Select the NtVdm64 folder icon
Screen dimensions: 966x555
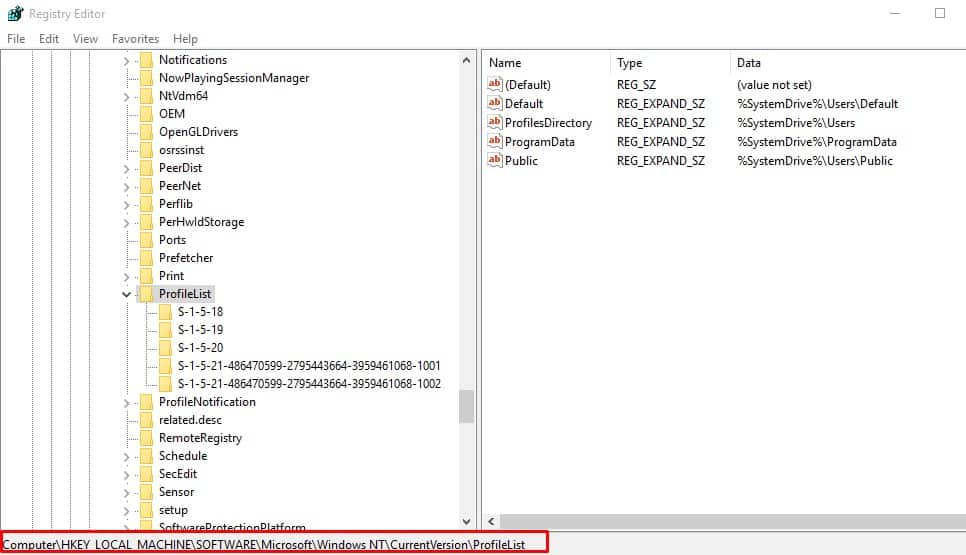click(x=146, y=95)
